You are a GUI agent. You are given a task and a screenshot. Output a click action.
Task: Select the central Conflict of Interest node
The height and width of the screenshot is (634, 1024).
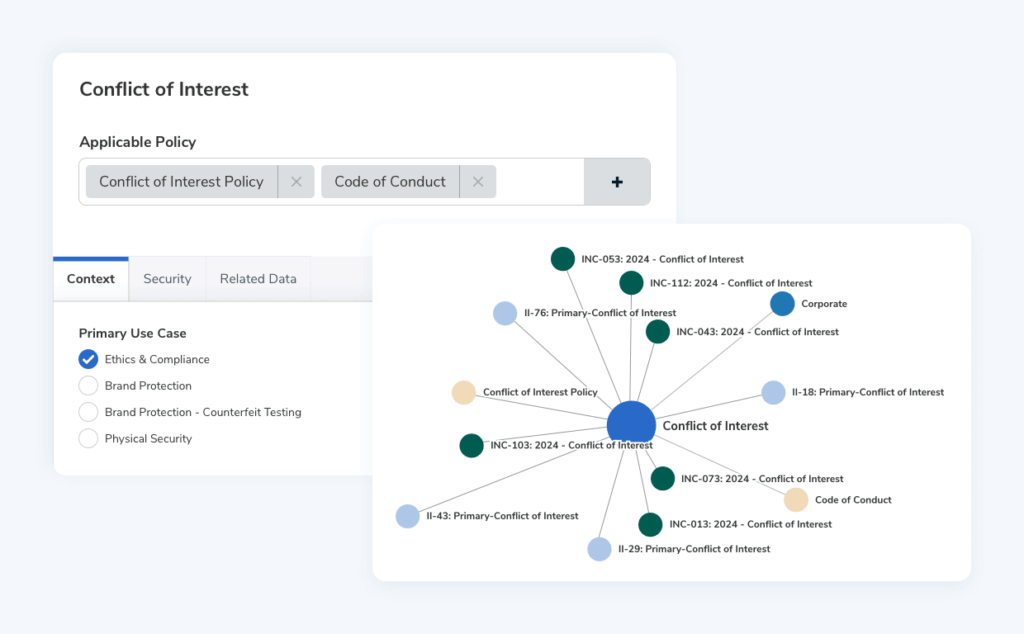(631, 424)
